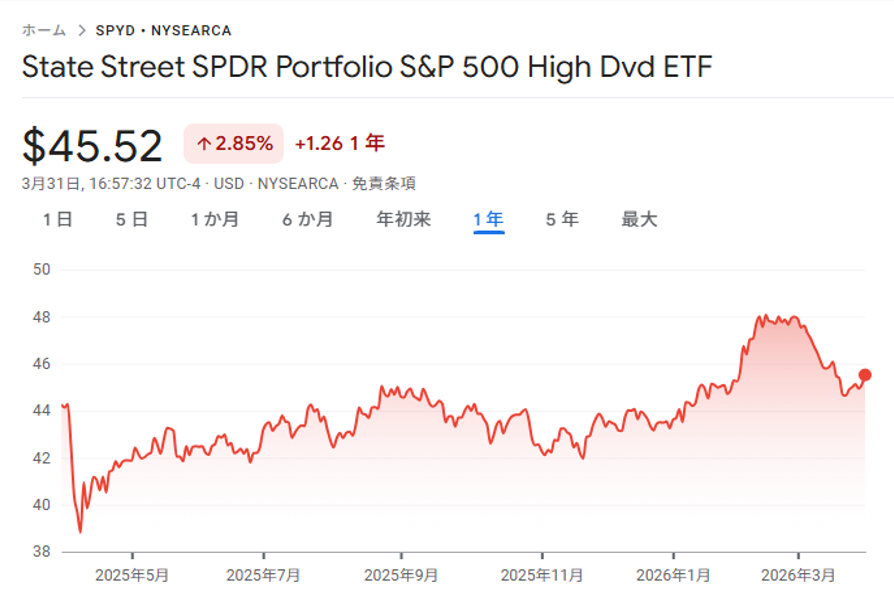
Task: Select the 5日 time range
Action: pyautogui.click(x=132, y=220)
